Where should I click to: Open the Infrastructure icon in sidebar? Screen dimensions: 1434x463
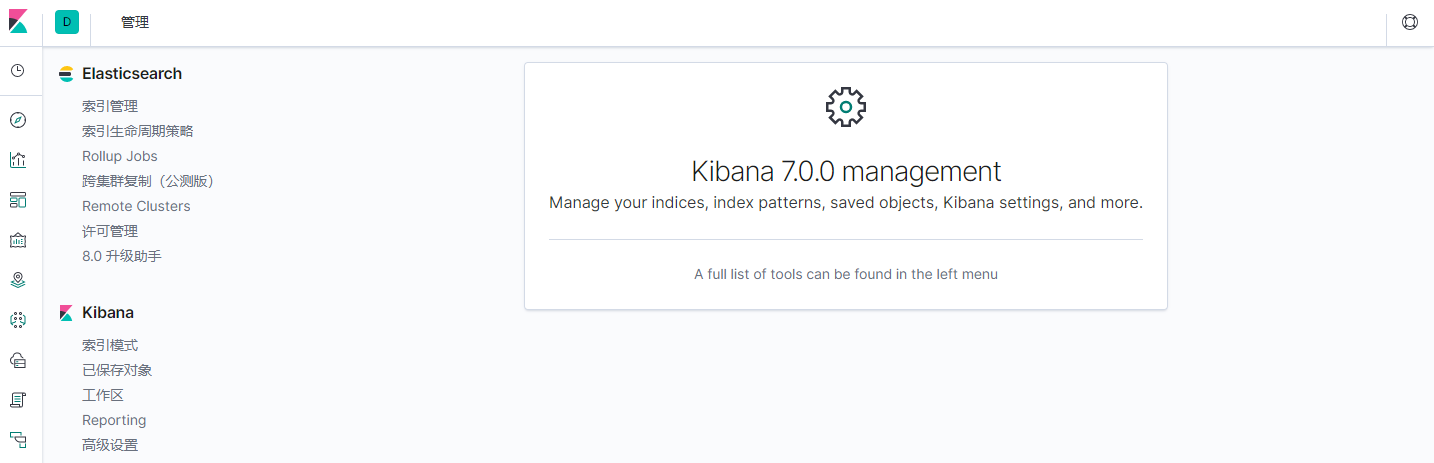coord(18,360)
